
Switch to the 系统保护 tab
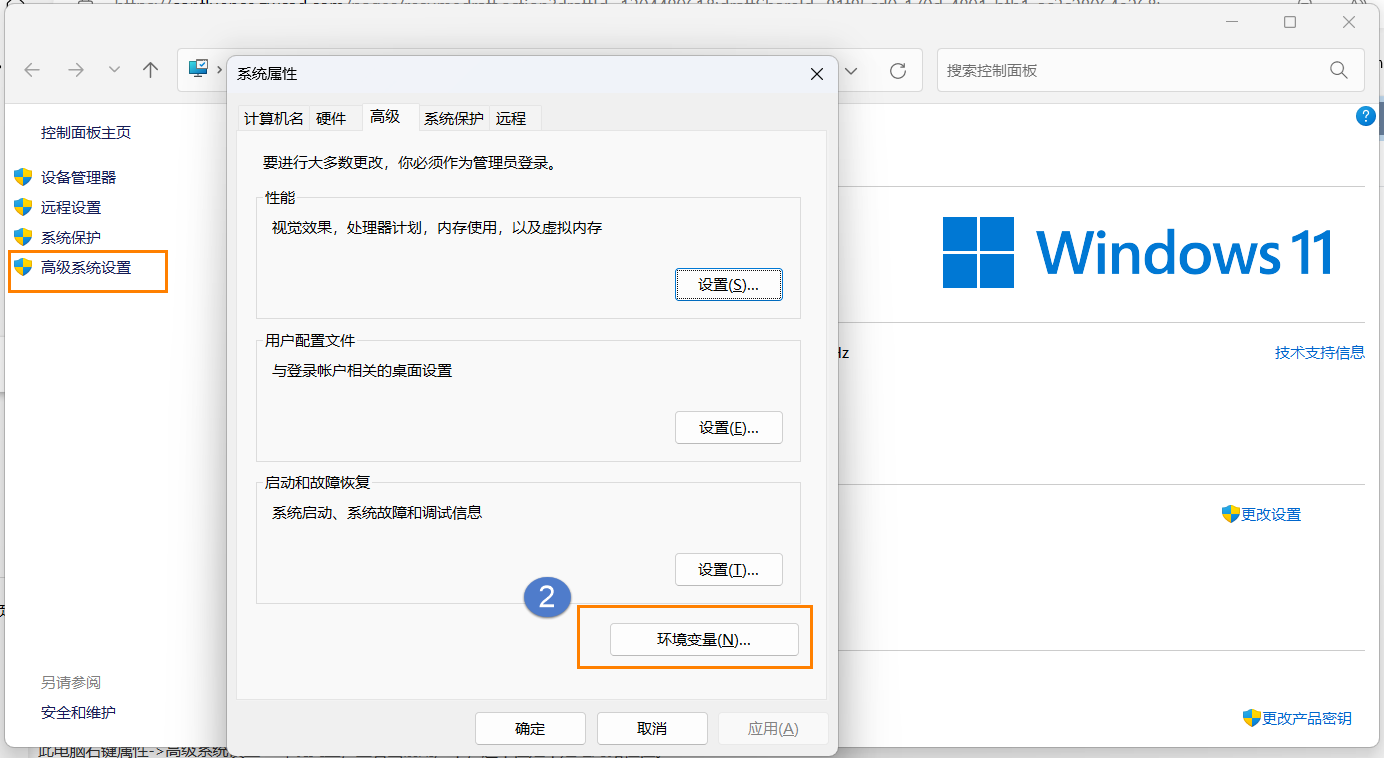click(x=453, y=118)
